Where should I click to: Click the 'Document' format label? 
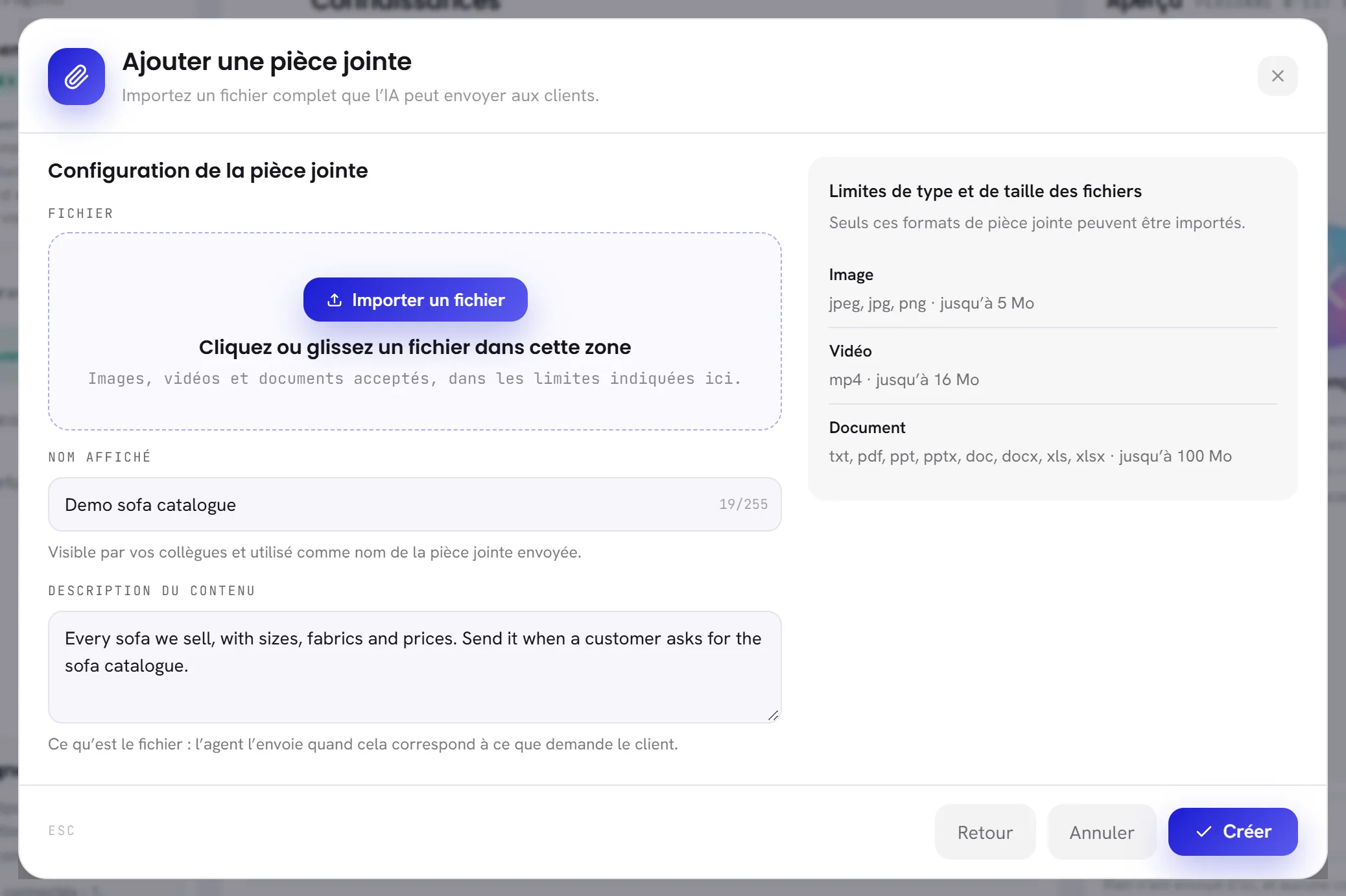pyautogui.click(x=867, y=427)
